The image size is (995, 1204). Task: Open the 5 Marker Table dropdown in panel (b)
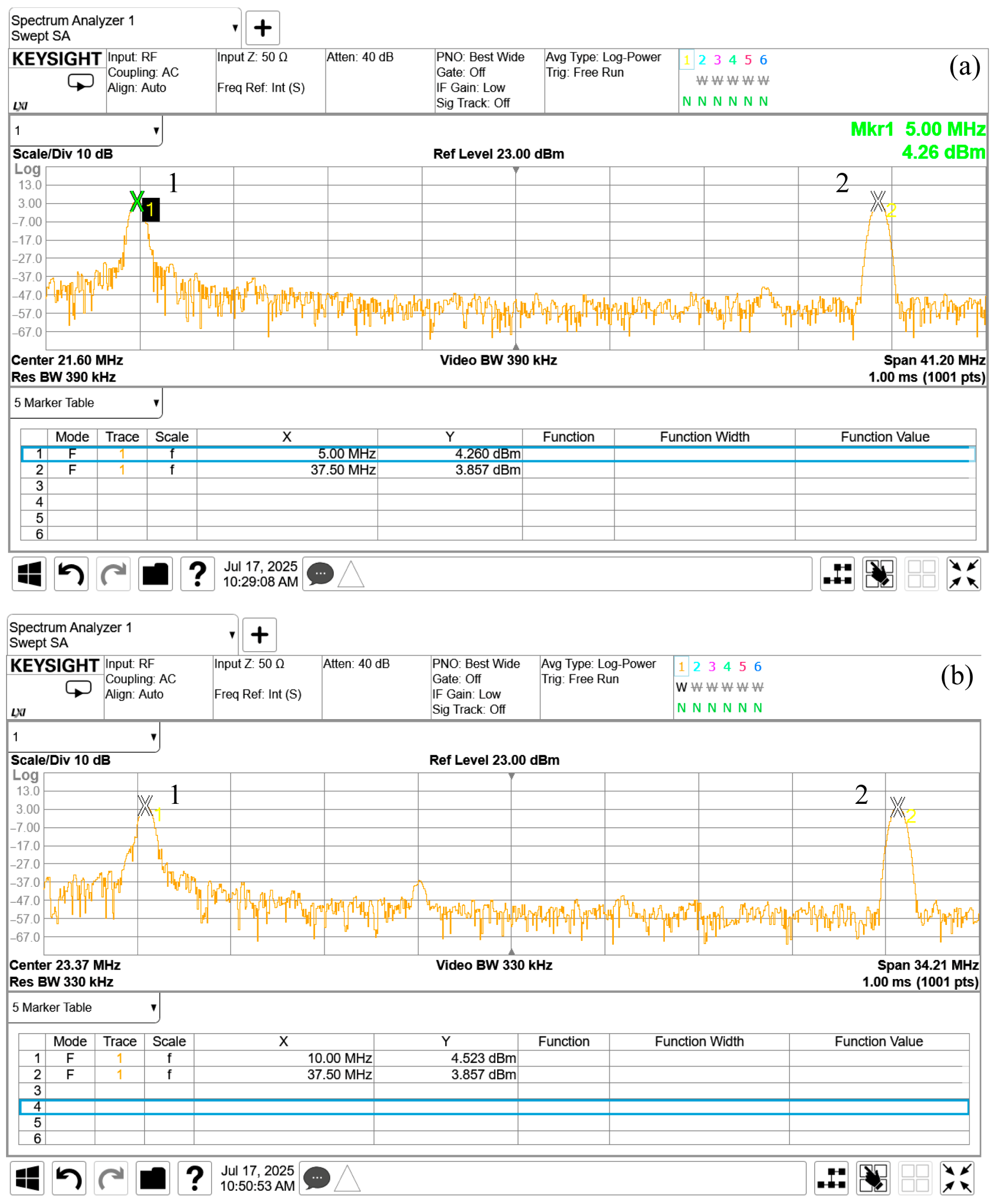84,1007
